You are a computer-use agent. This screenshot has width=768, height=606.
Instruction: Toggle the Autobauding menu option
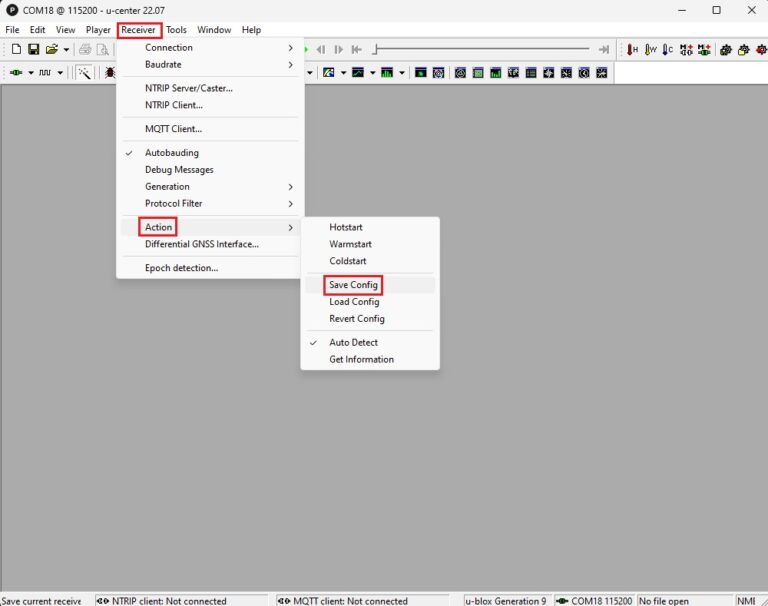pos(172,153)
